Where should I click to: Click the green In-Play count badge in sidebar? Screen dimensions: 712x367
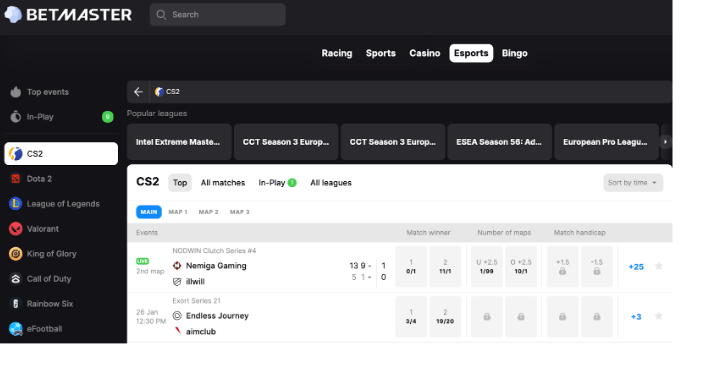pos(108,117)
